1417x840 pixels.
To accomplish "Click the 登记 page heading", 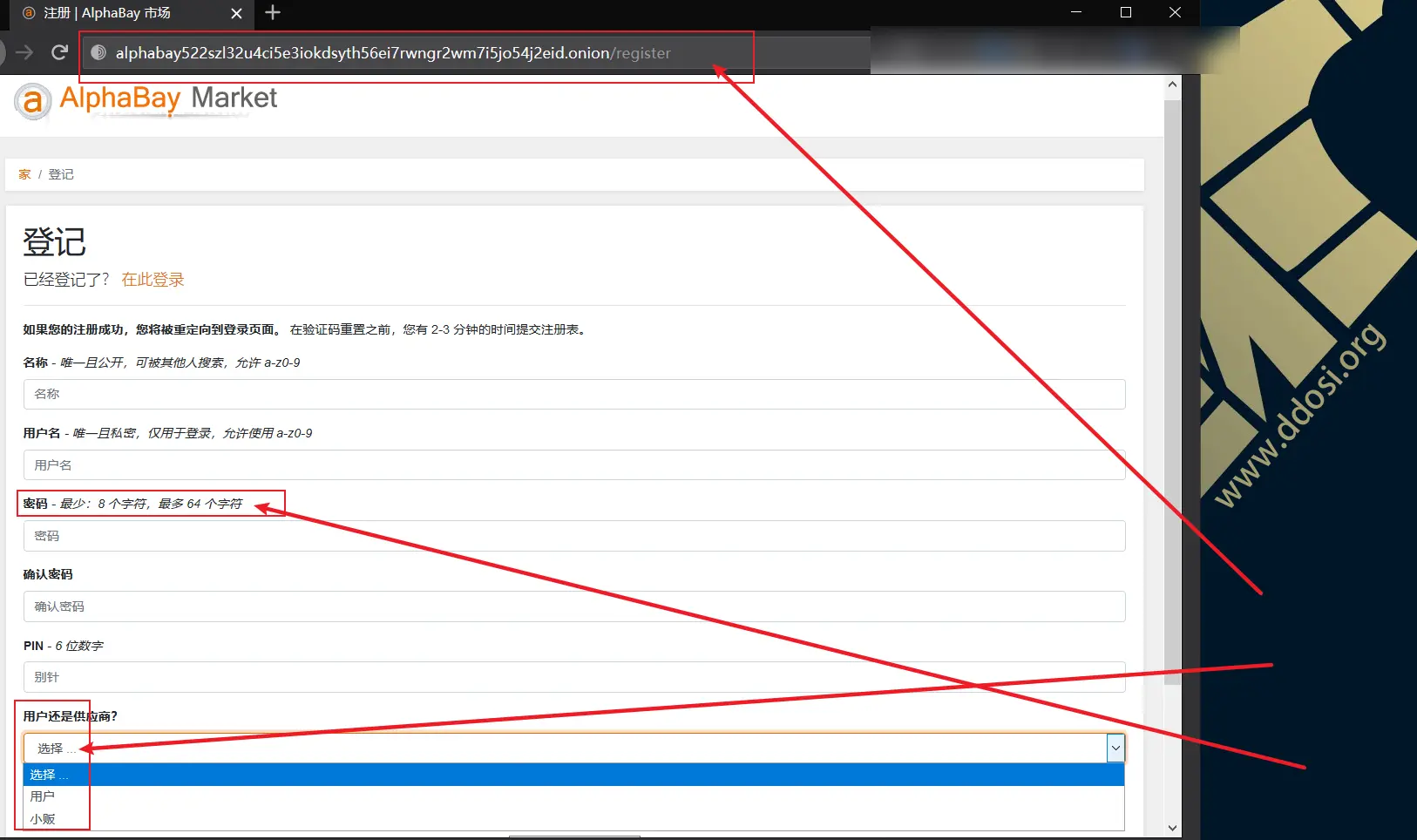I will (54, 241).
